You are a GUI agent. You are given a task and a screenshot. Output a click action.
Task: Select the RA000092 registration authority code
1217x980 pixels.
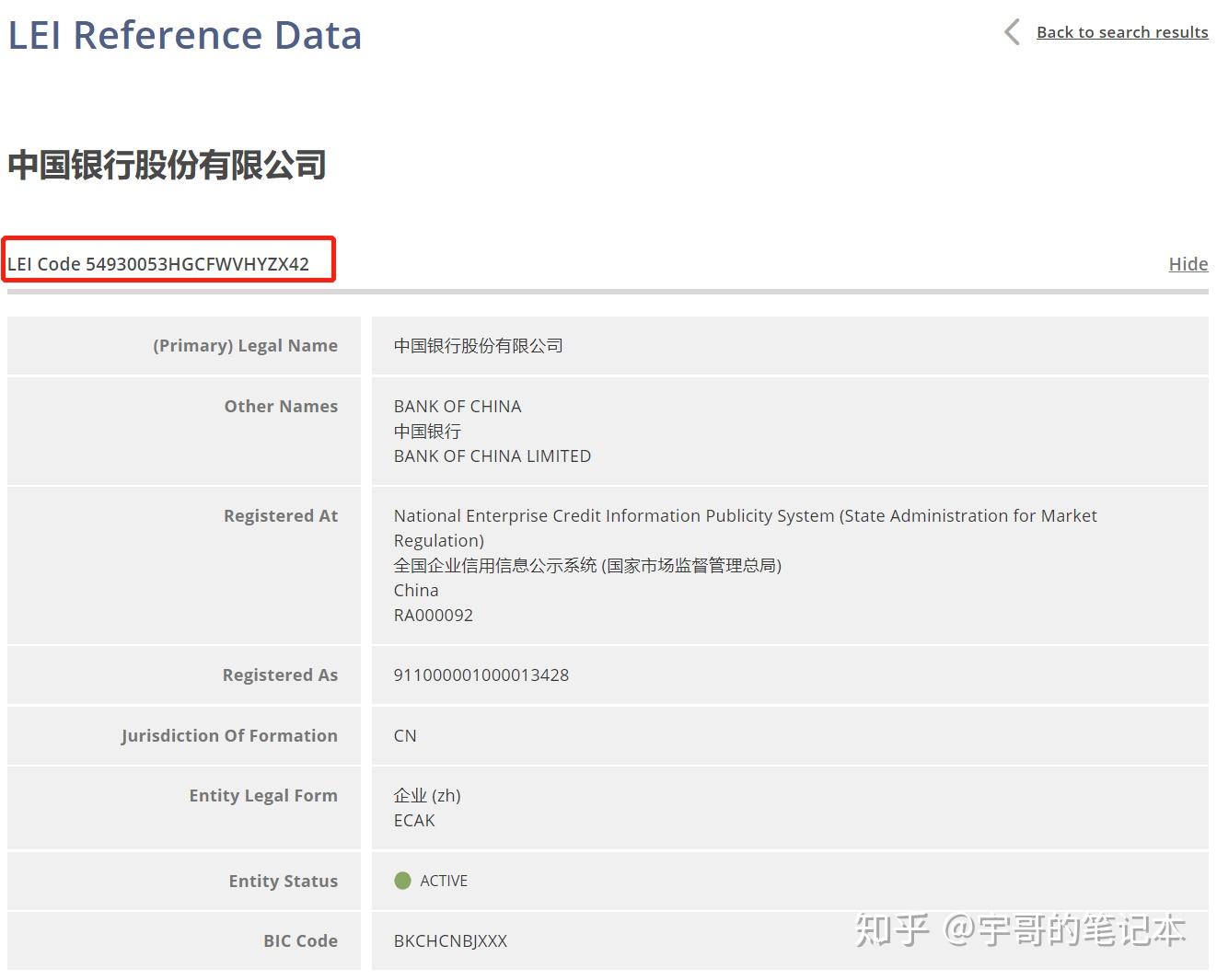433,616
